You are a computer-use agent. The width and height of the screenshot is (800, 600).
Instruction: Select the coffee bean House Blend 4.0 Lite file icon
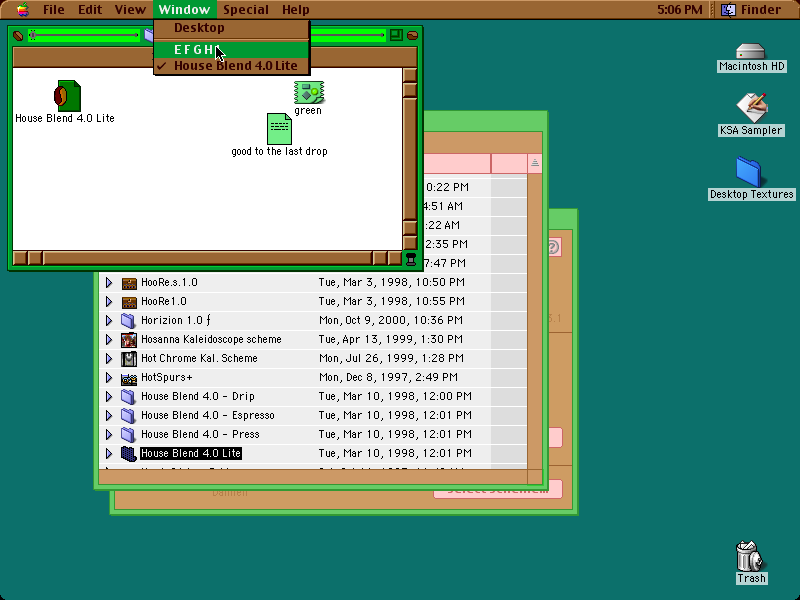click(x=67, y=95)
